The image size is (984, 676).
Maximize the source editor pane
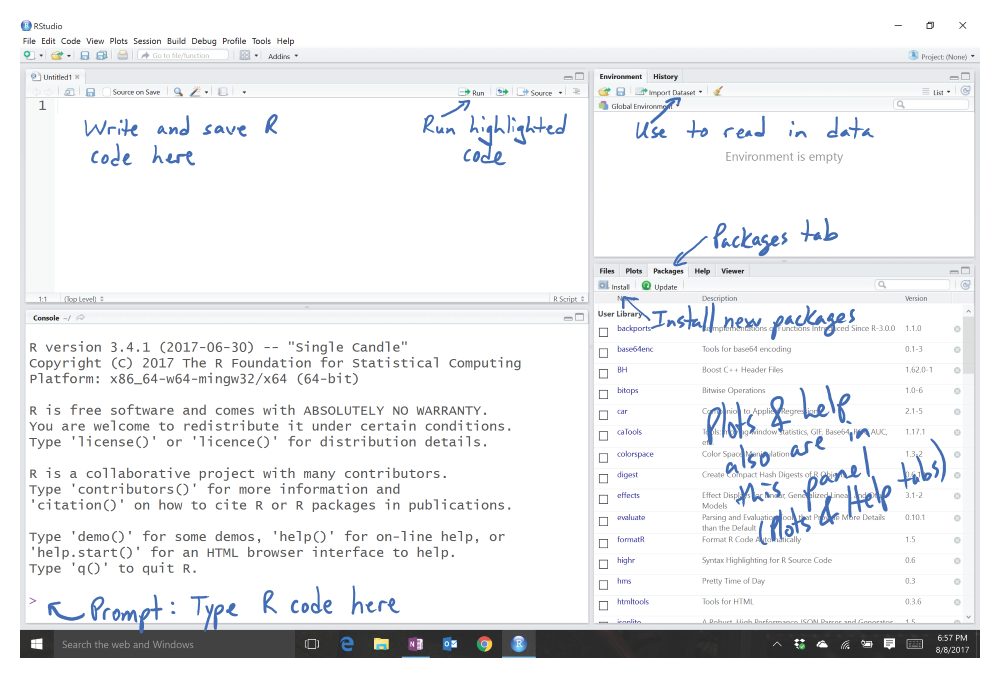(x=580, y=76)
